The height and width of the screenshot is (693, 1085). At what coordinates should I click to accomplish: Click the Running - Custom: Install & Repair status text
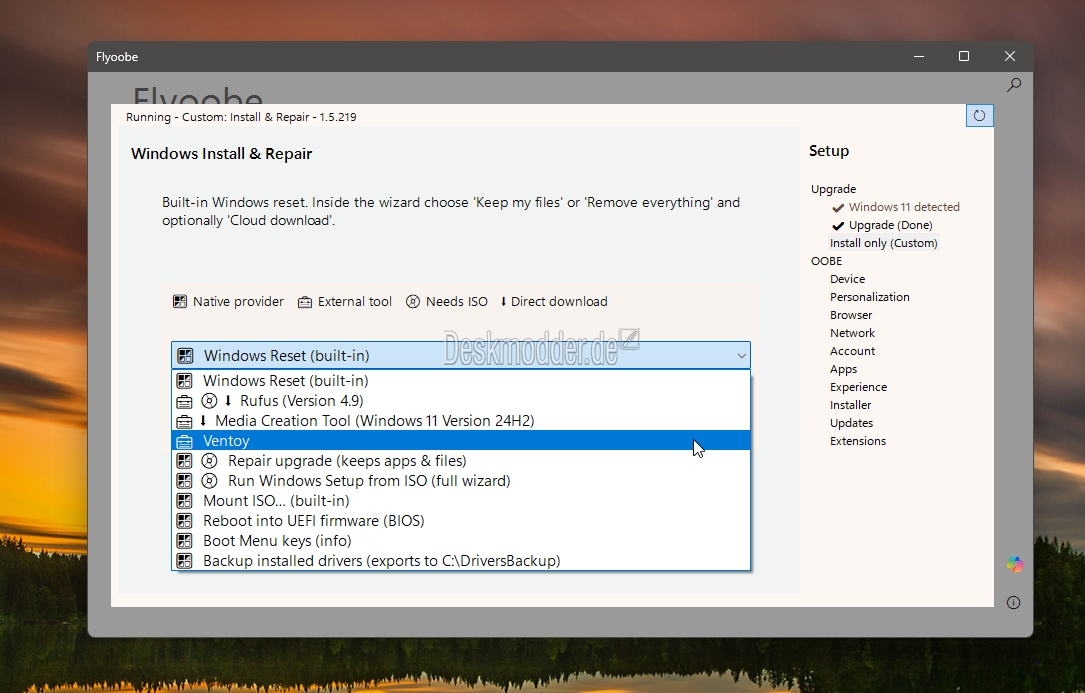click(241, 117)
